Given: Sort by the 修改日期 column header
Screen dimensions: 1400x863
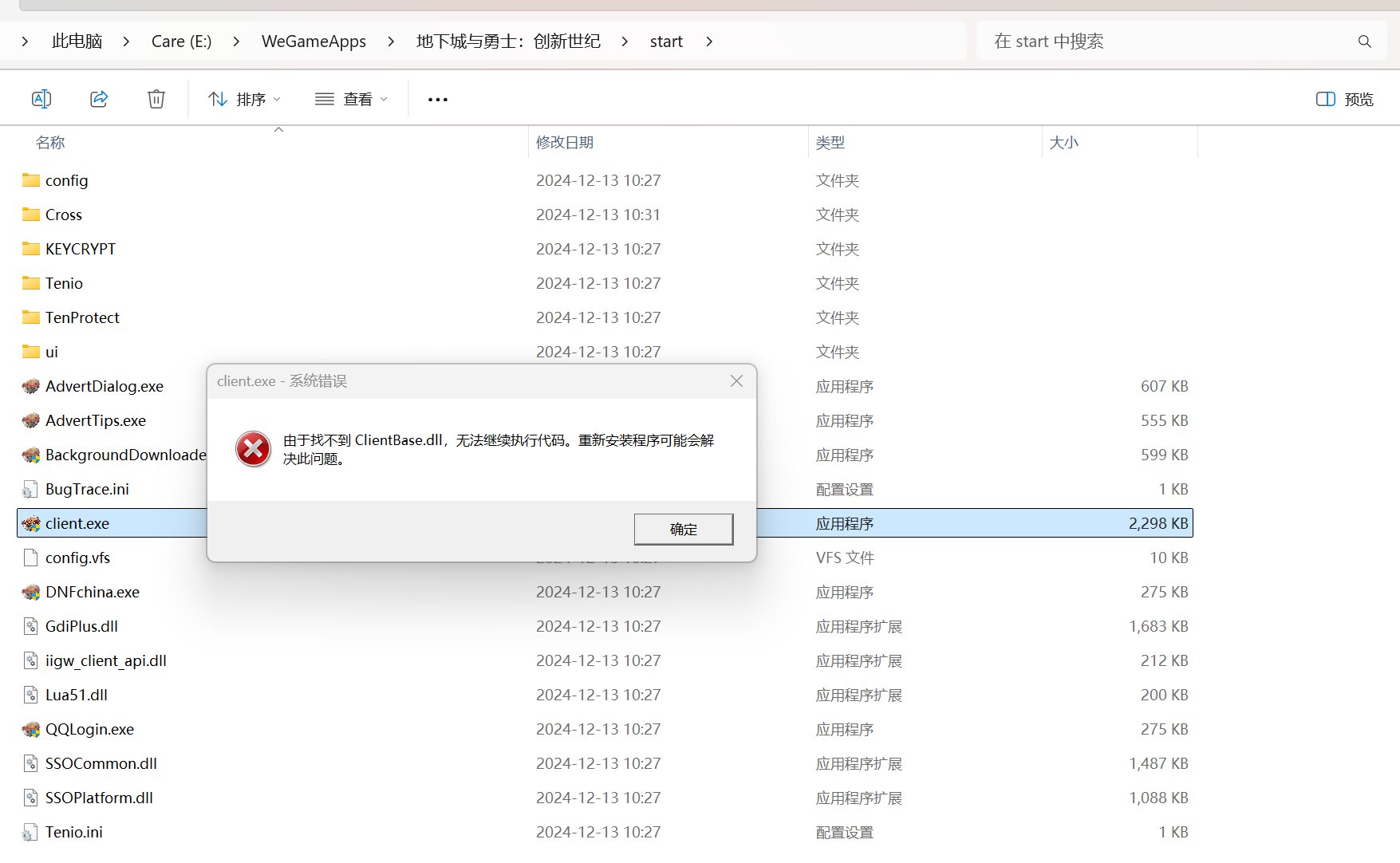Looking at the screenshot, I should click(x=565, y=143).
